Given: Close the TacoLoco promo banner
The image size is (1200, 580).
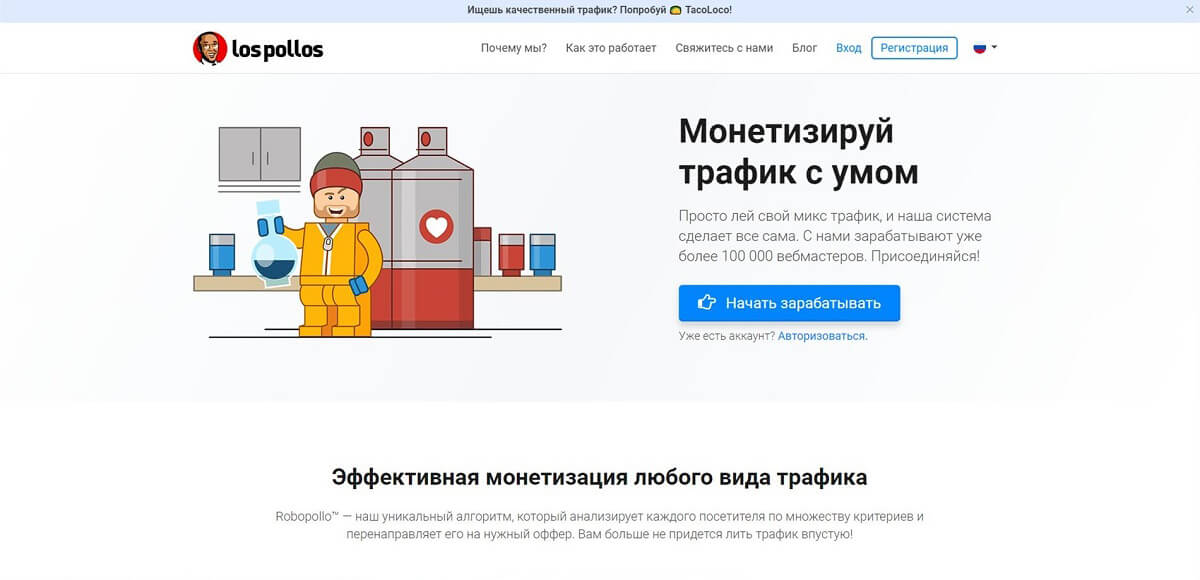Looking at the screenshot, I should tap(1188, 10).
